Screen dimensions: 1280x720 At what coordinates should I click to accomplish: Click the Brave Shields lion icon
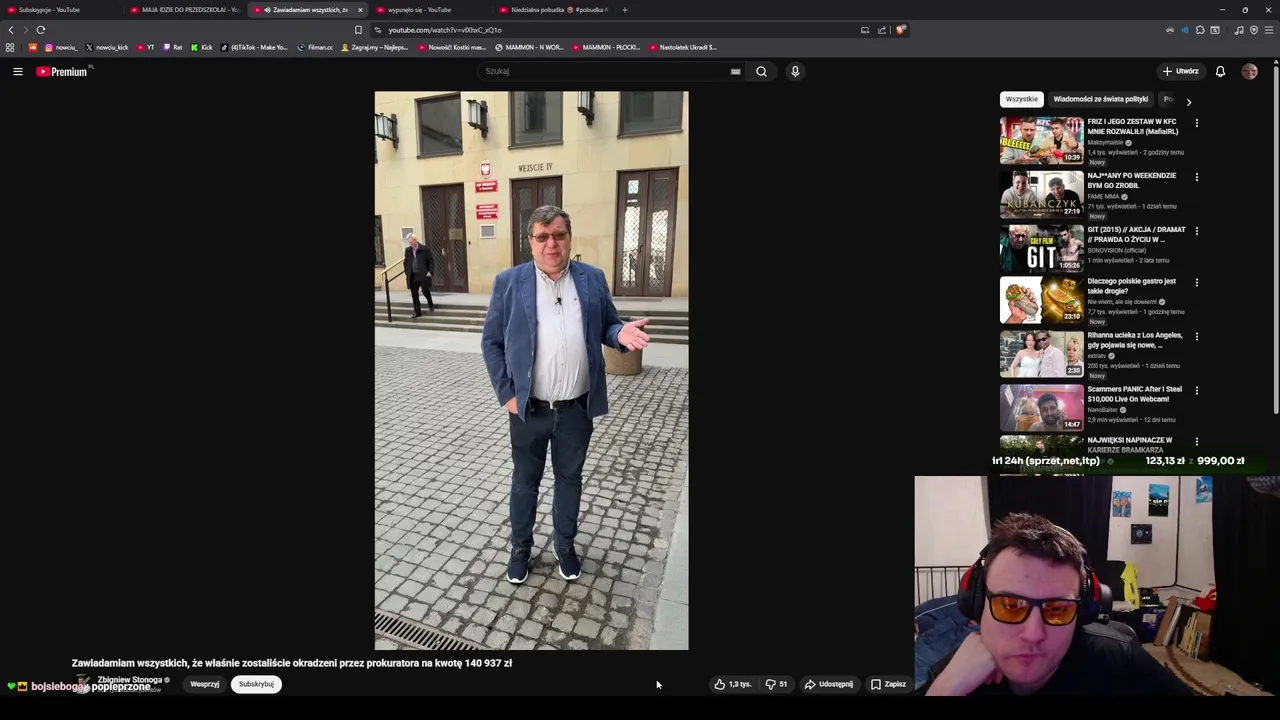(x=900, y=30)
